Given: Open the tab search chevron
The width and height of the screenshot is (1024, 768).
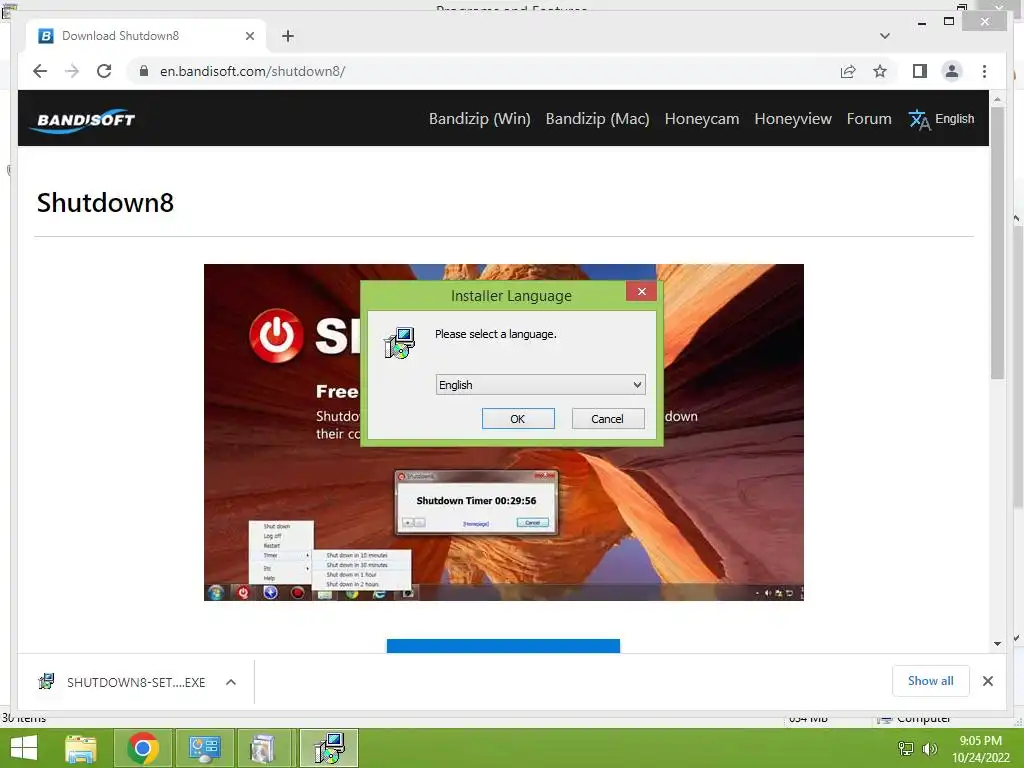Looking at the screenshot, I should pyautogui.click(x=884, y=36).
